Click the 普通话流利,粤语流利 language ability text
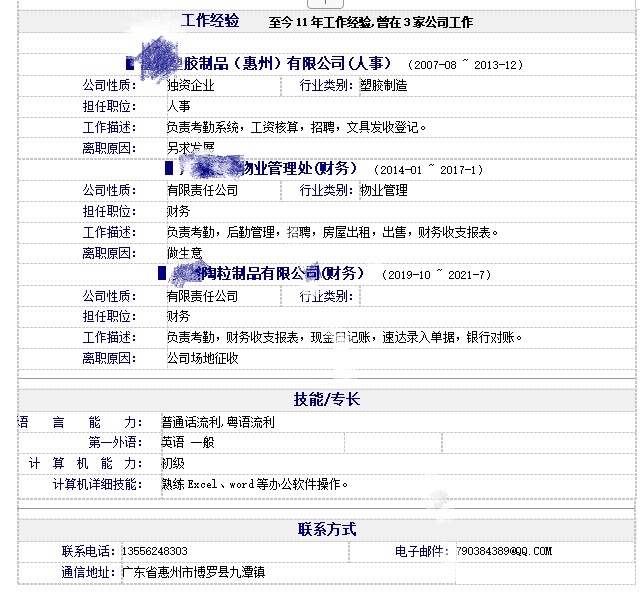640x602 pixels. tap(218, 422)
